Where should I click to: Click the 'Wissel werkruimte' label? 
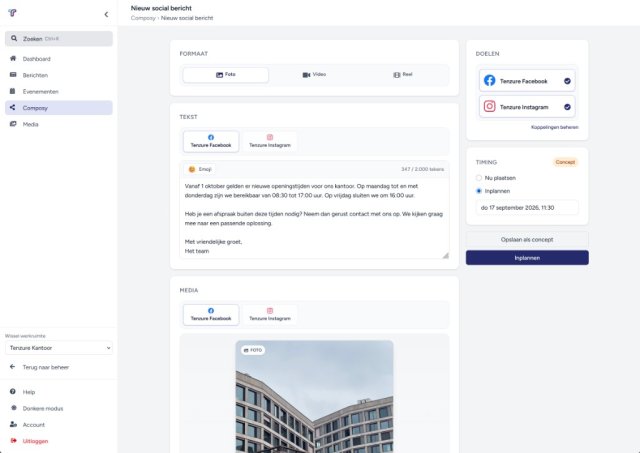(25, 336)
